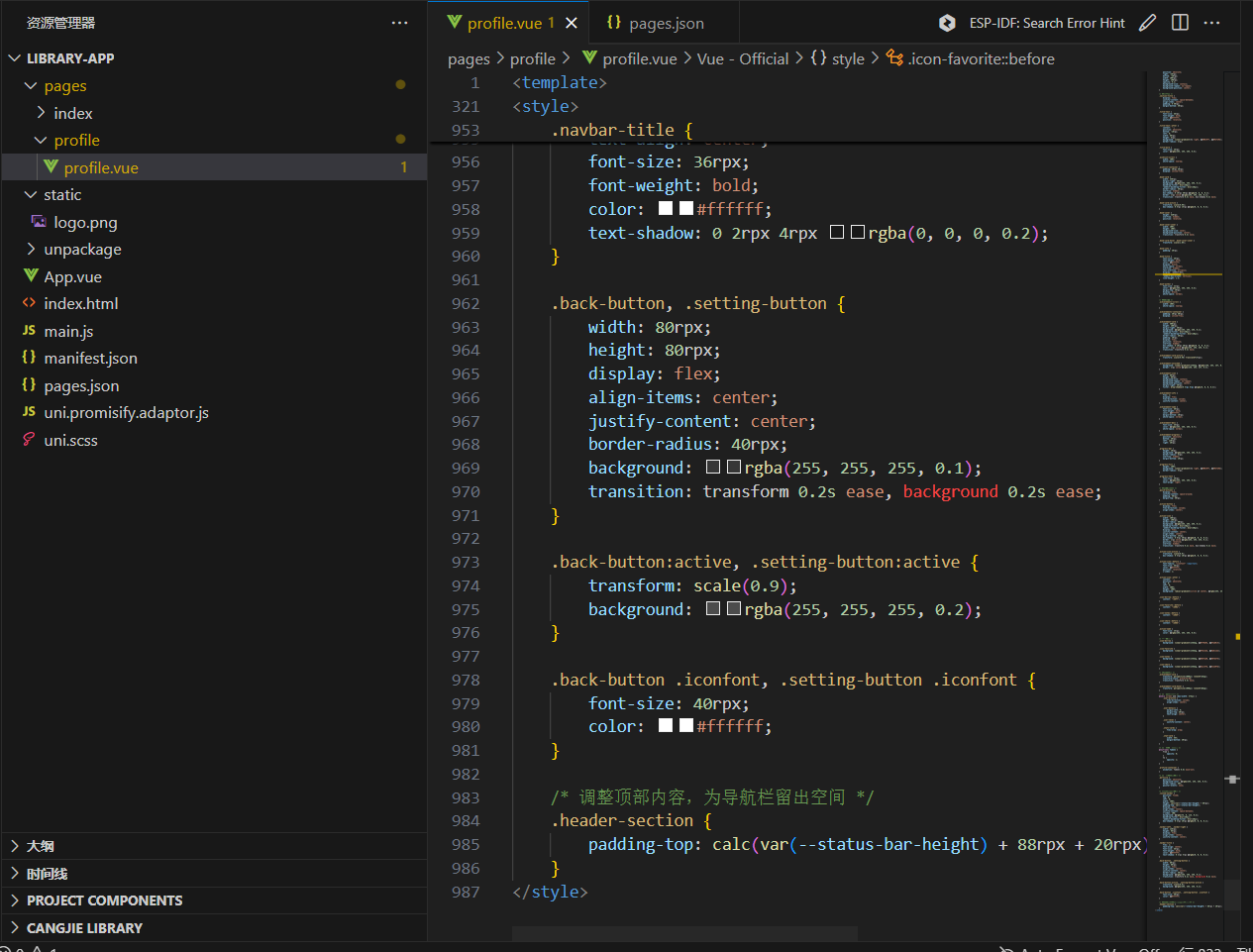Click the ESP-IDF Search Error Hint icon
Viewport: 1253px width, 952px height.
(947, 23)
